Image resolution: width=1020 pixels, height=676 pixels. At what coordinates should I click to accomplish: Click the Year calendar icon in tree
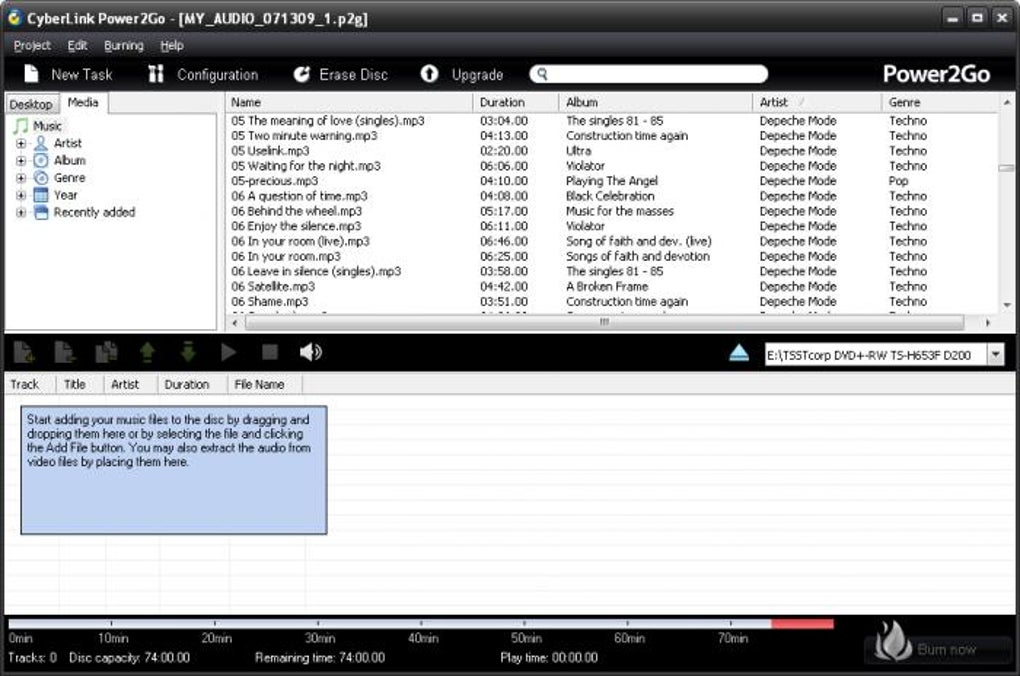point(41,195)
